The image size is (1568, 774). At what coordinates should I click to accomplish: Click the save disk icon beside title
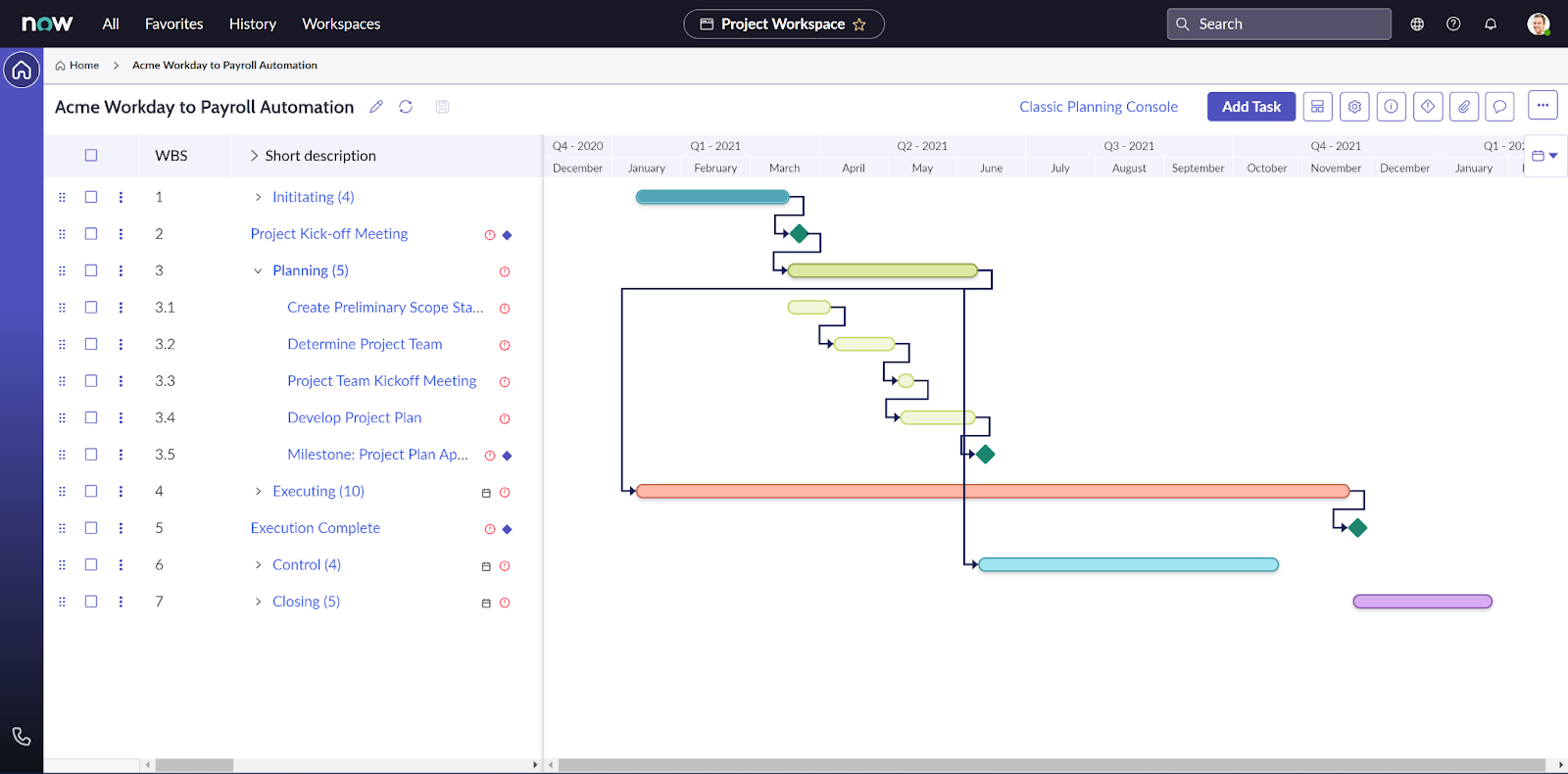click(x=443, y=107)
